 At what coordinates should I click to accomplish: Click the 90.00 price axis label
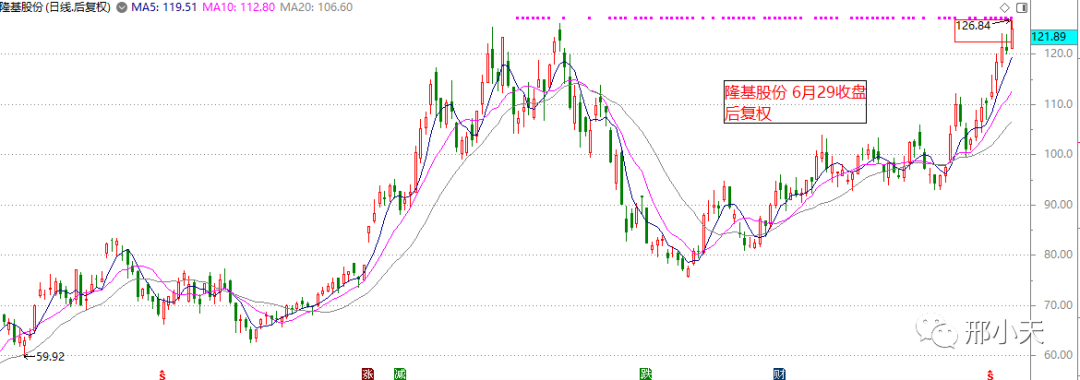coord(1059,205)
